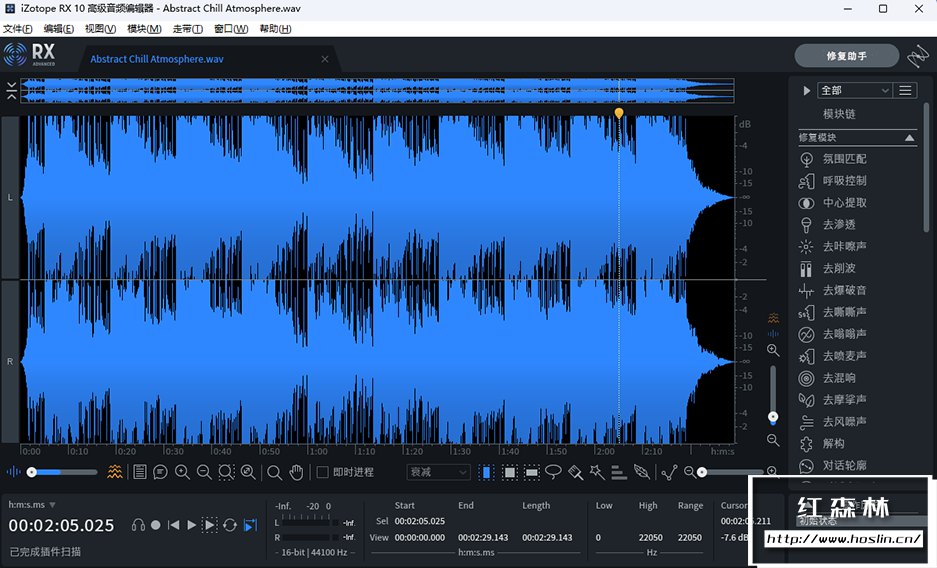Switch to Abstract Chill Atmosphere.wav tab
Viewport: 937px width, 568px height.
(x=156, y=59)
